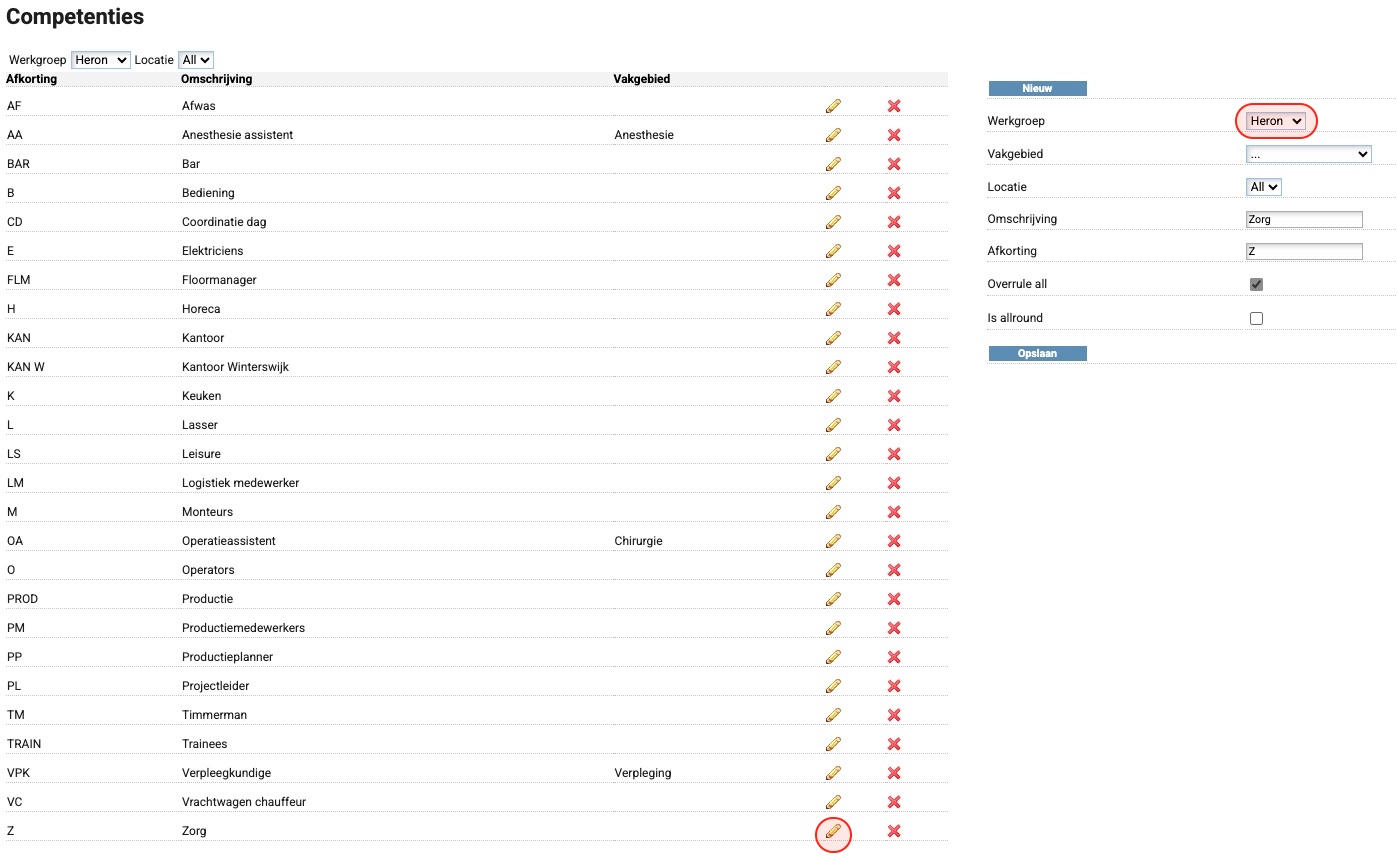1397x857 pixels.
Task: Click the Opslaan button
Action: 1037,353
